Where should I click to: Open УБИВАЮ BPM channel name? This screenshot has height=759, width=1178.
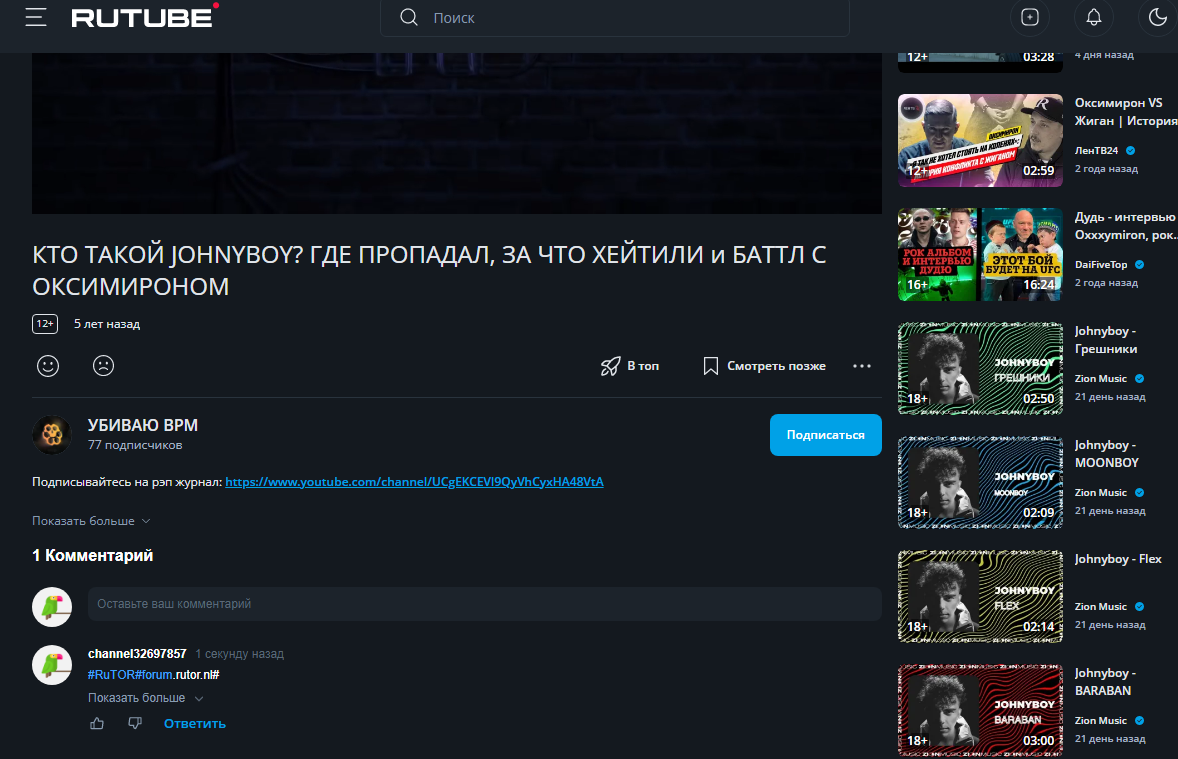click(143, 425)
